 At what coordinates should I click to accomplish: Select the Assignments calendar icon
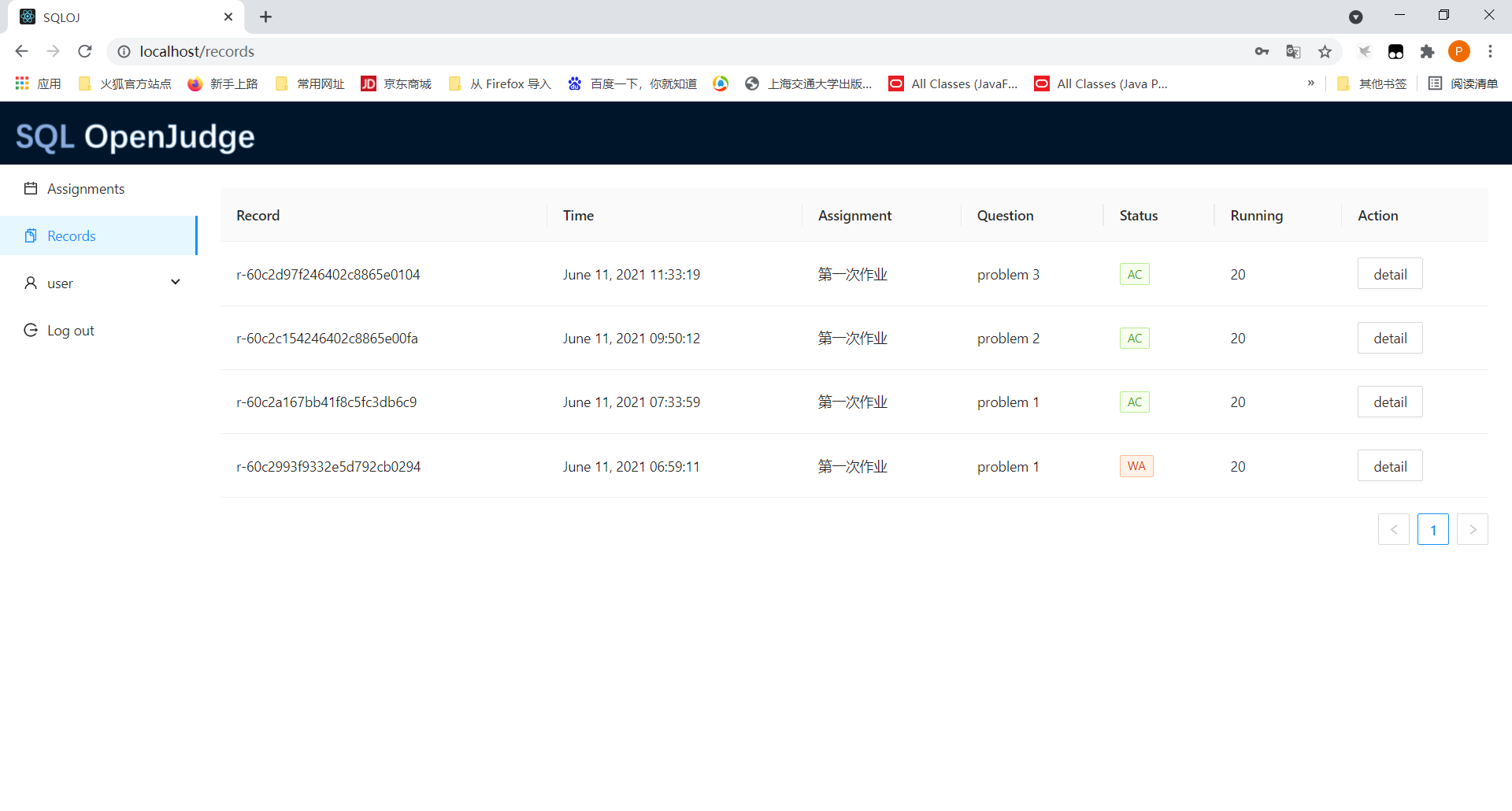[x=31, y=188]
